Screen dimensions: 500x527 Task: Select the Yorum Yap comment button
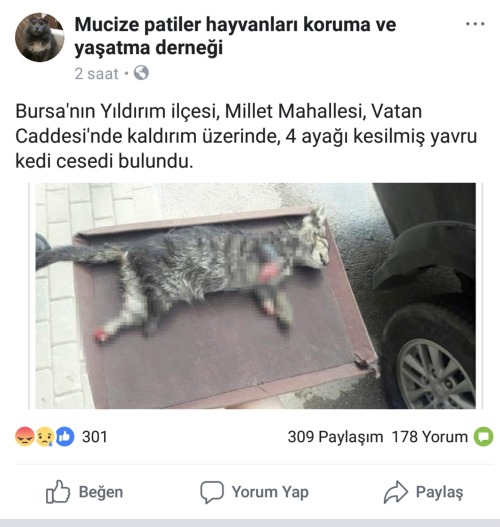[254, 492]
